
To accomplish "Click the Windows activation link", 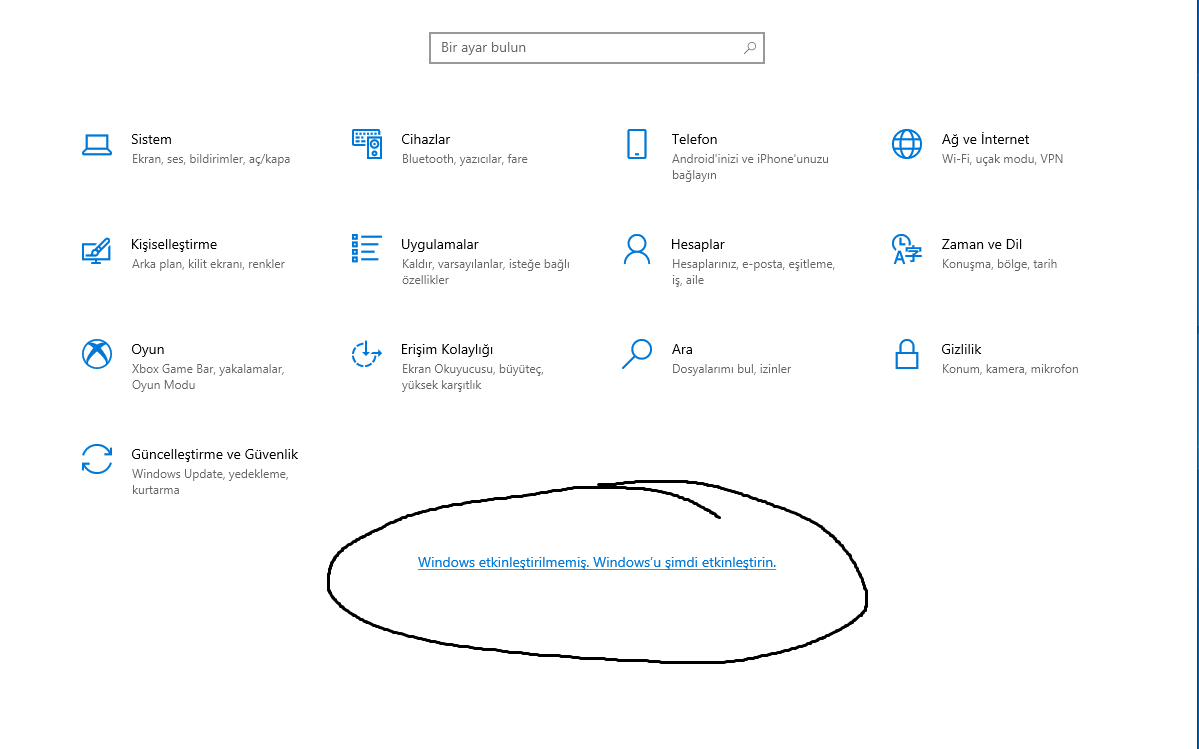I will pyautogui.click(x=596, y=563).
